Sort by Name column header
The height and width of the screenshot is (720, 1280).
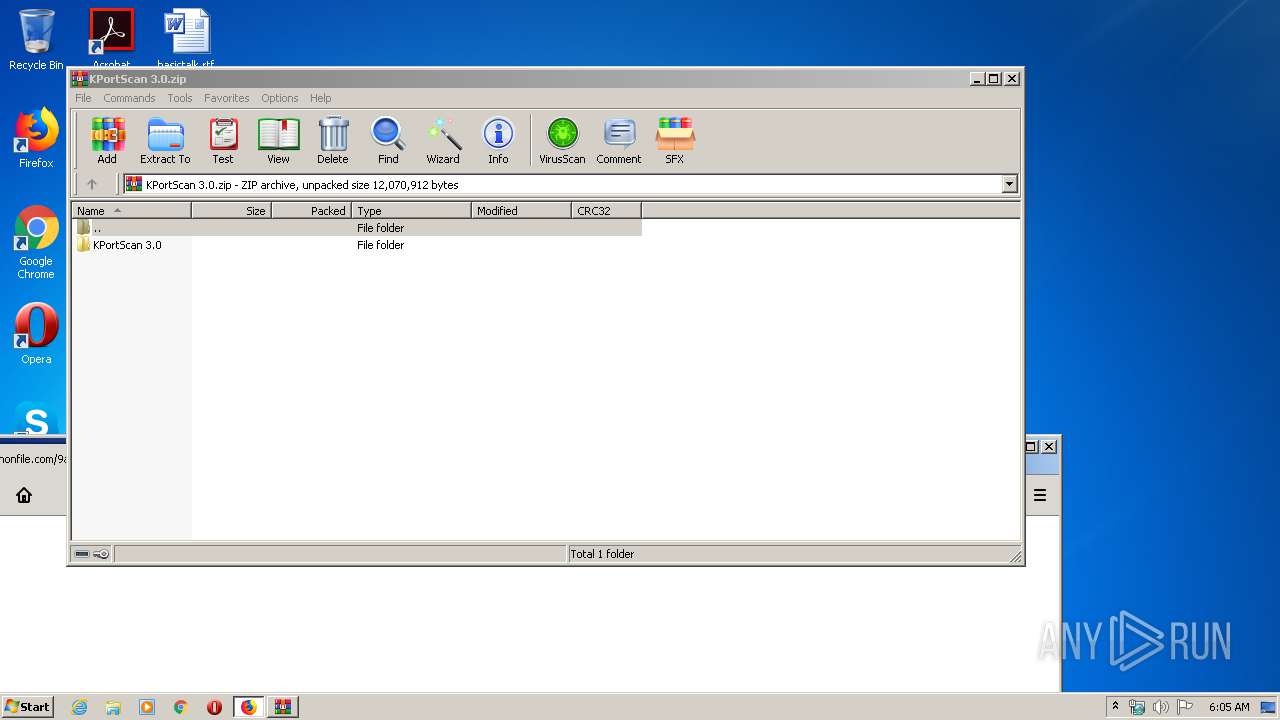tap(131, 211)
